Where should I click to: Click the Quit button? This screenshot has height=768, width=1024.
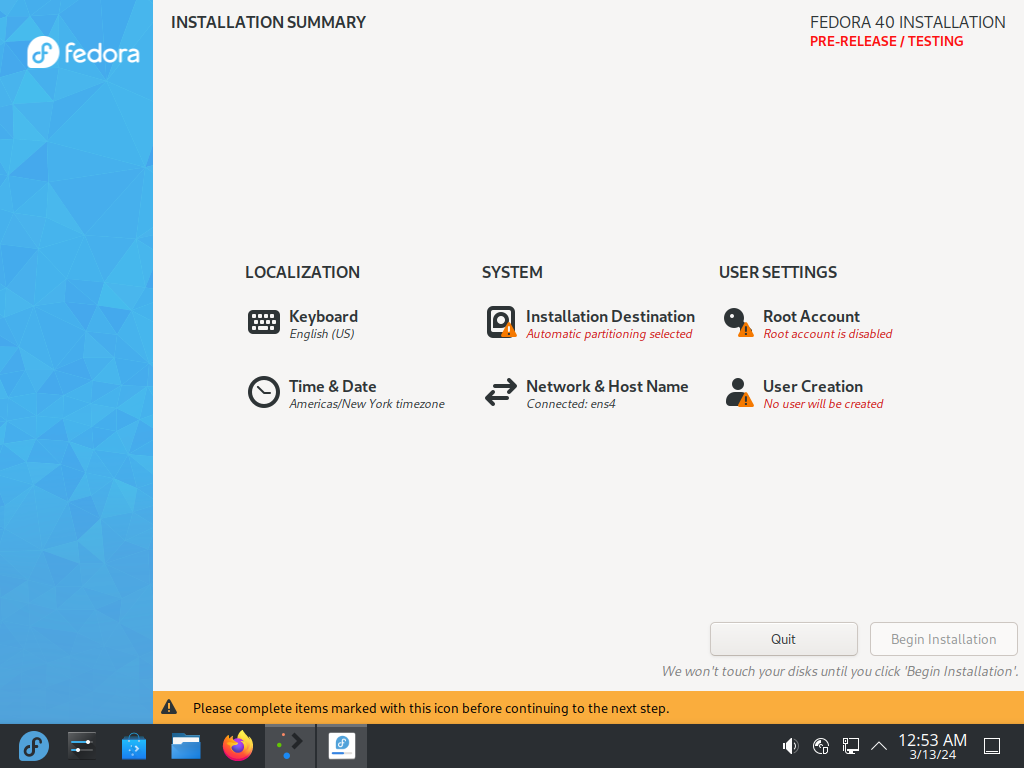point(784,639)
